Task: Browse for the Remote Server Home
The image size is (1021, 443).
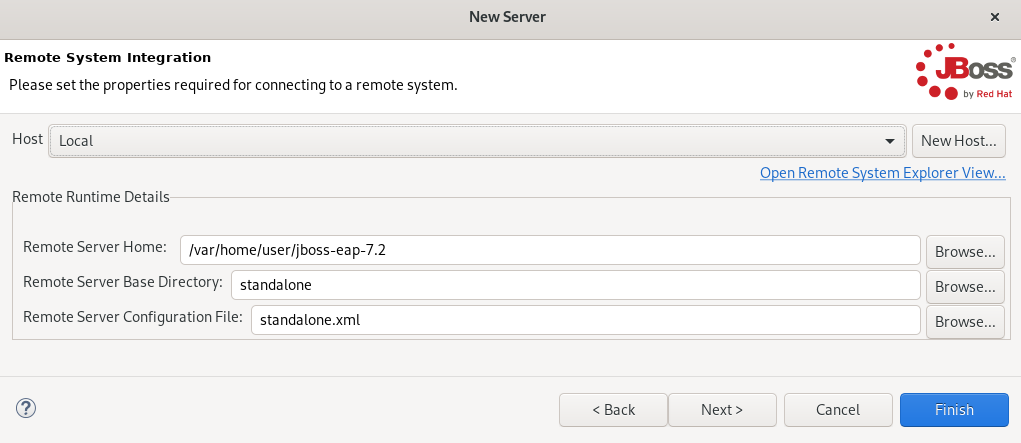Action: pos(965,250)
